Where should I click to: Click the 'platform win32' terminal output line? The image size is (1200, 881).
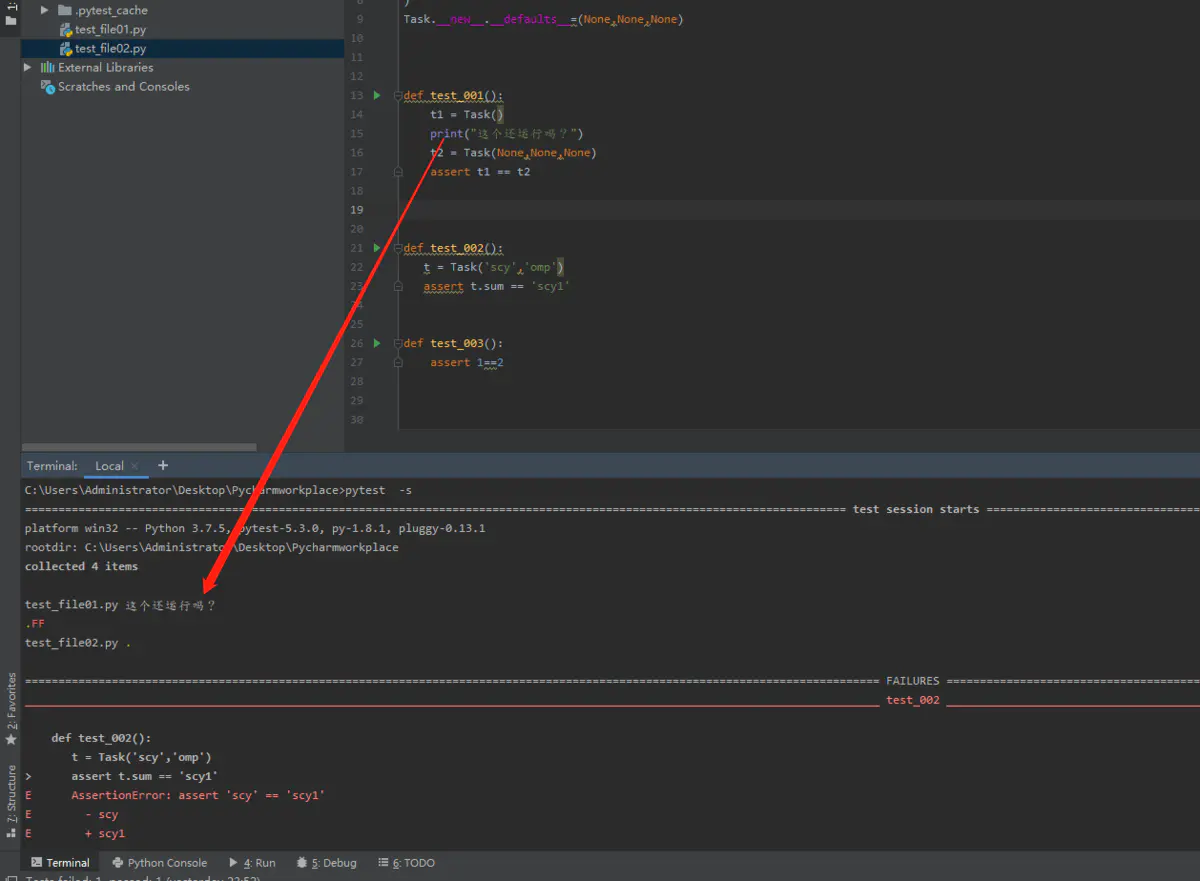255,528
